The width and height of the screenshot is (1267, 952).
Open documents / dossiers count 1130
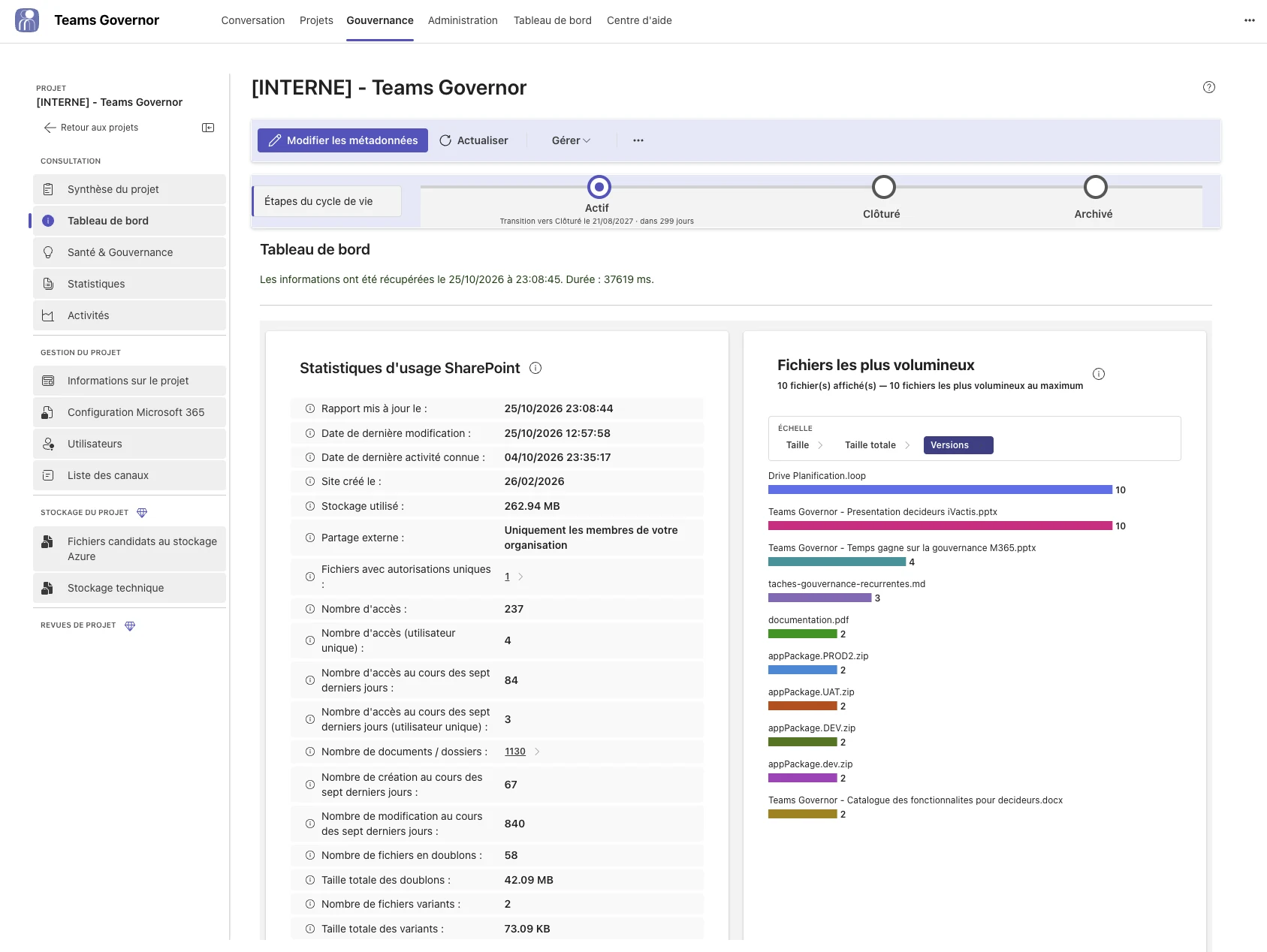pos(515,752)
